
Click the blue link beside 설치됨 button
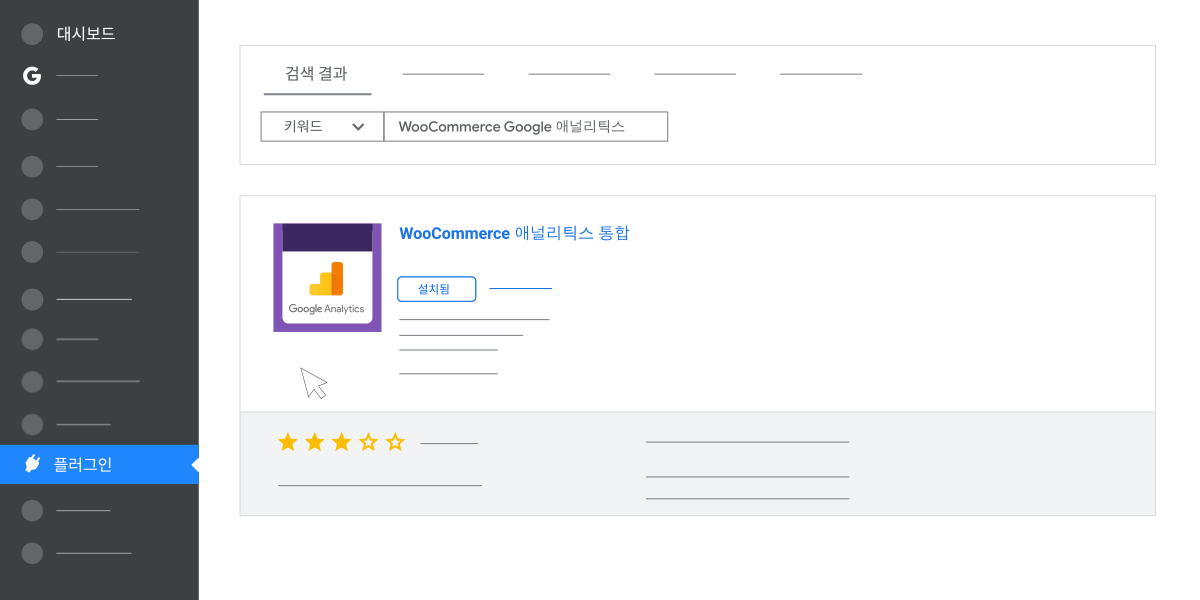pyautogui.click(x=521, y=289)
